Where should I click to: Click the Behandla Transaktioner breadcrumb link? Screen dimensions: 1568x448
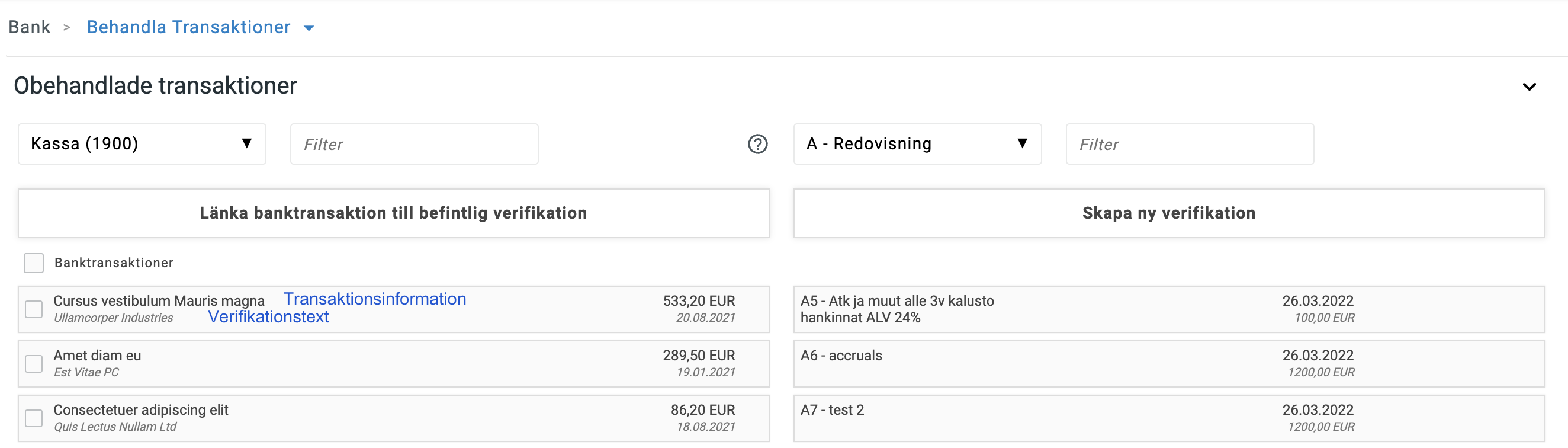[189, 27]
